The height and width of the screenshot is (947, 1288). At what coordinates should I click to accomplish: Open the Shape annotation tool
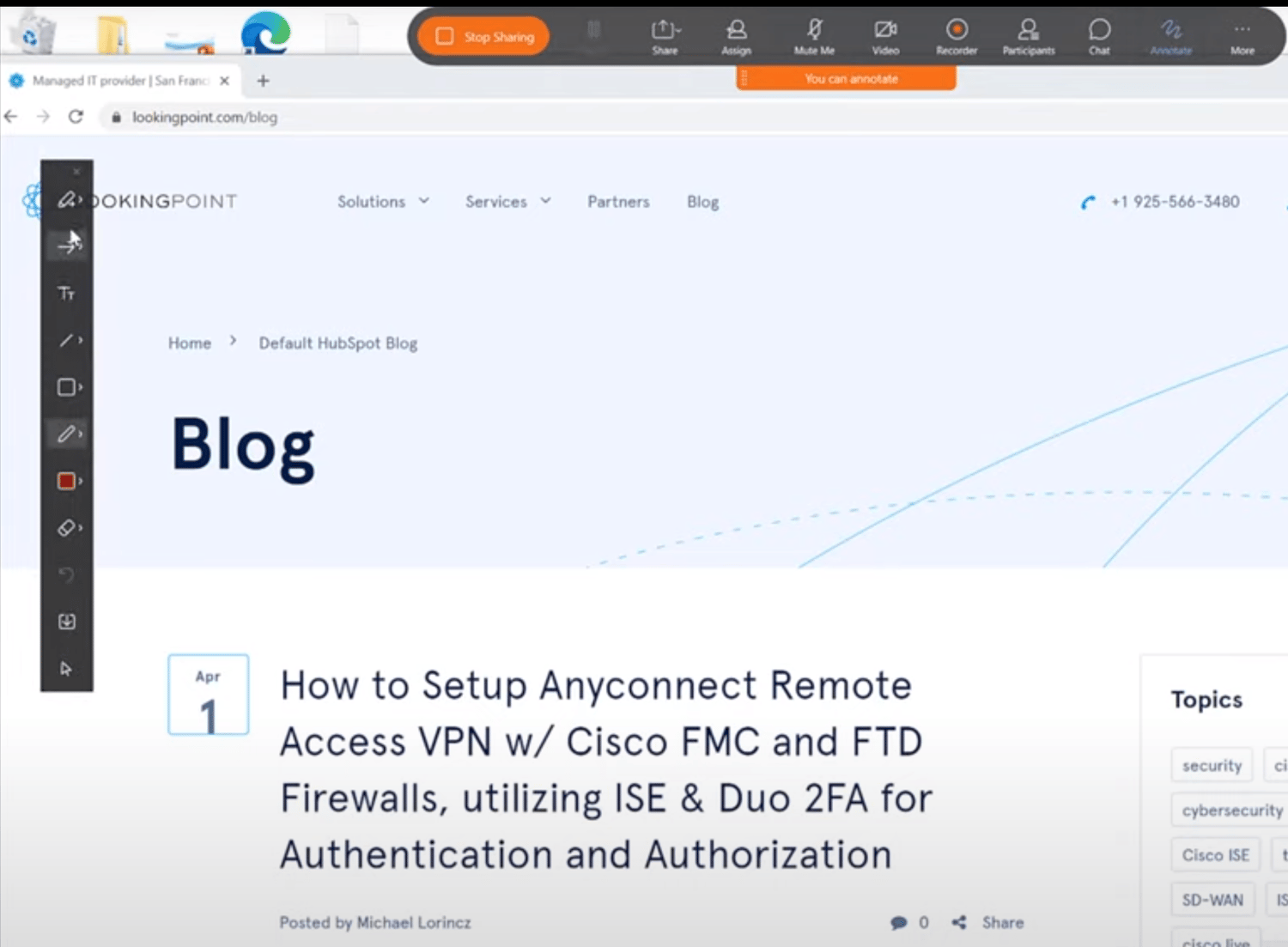click(x=67, y=387)
